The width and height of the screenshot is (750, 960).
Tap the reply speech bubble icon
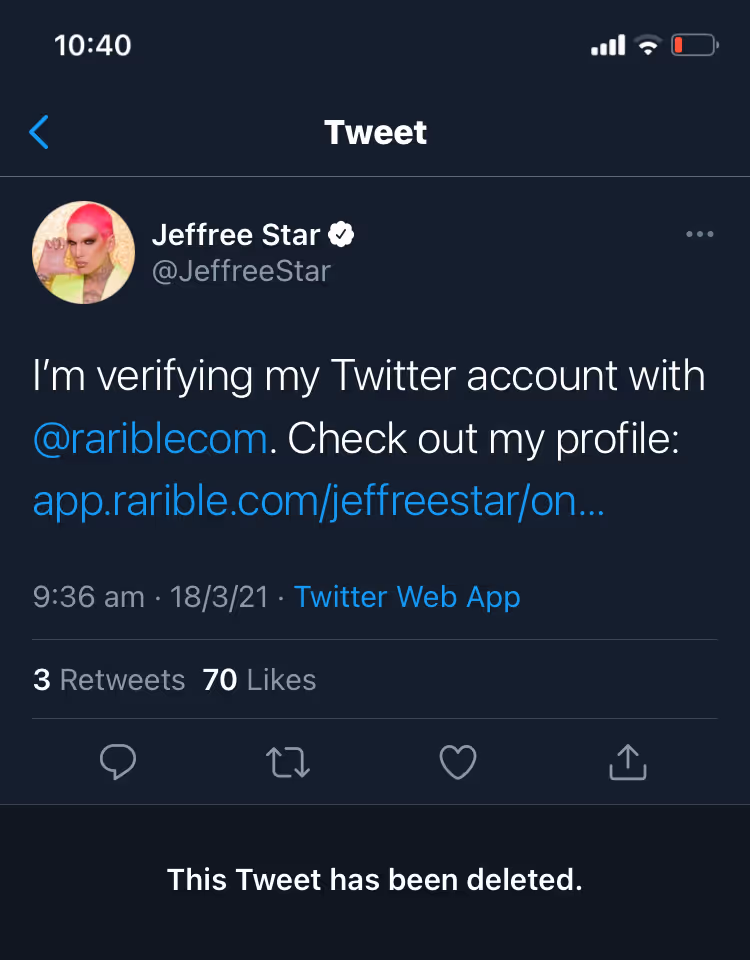click(118, 763)
